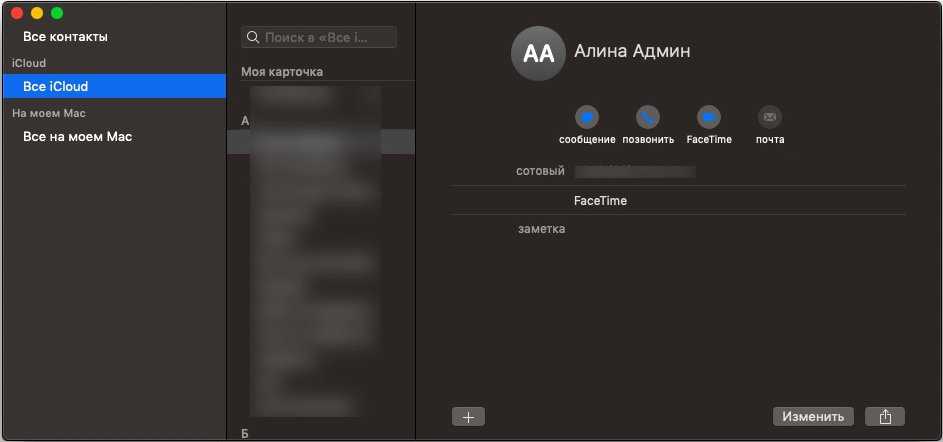Click the green maximize window button

(x=57, y=13)
